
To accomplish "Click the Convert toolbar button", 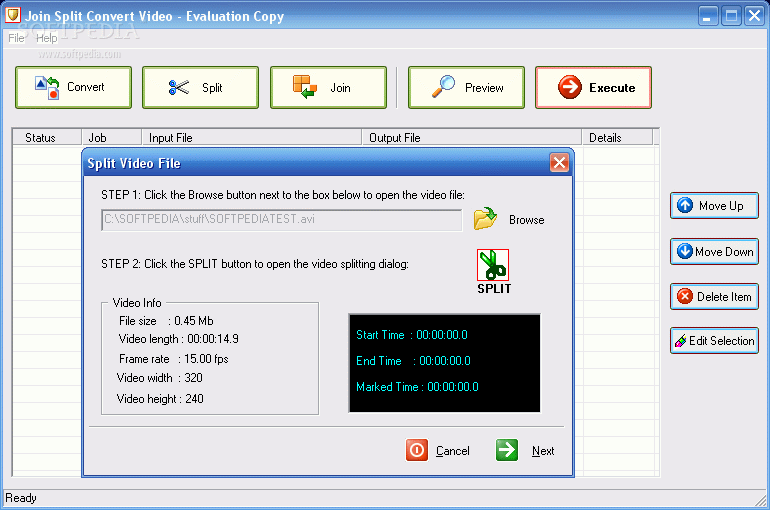I will (x=73, y=87).
